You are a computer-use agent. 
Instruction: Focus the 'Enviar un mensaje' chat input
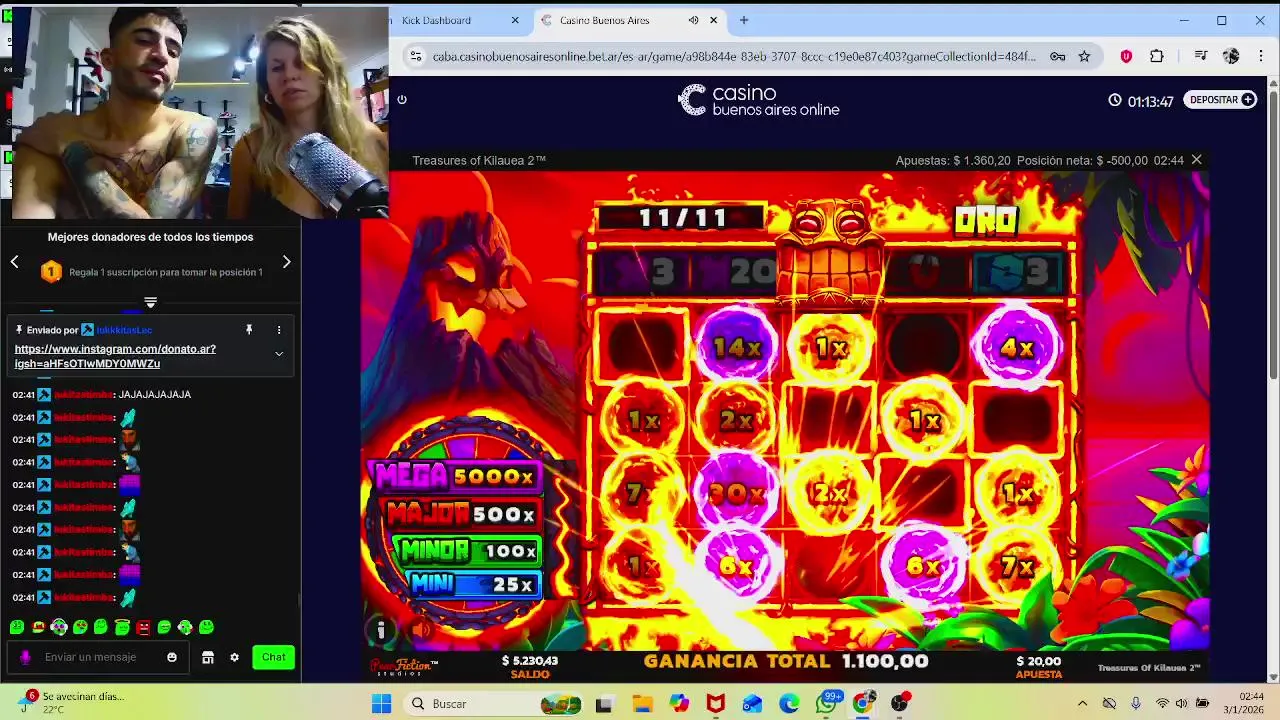pos(98,657)
